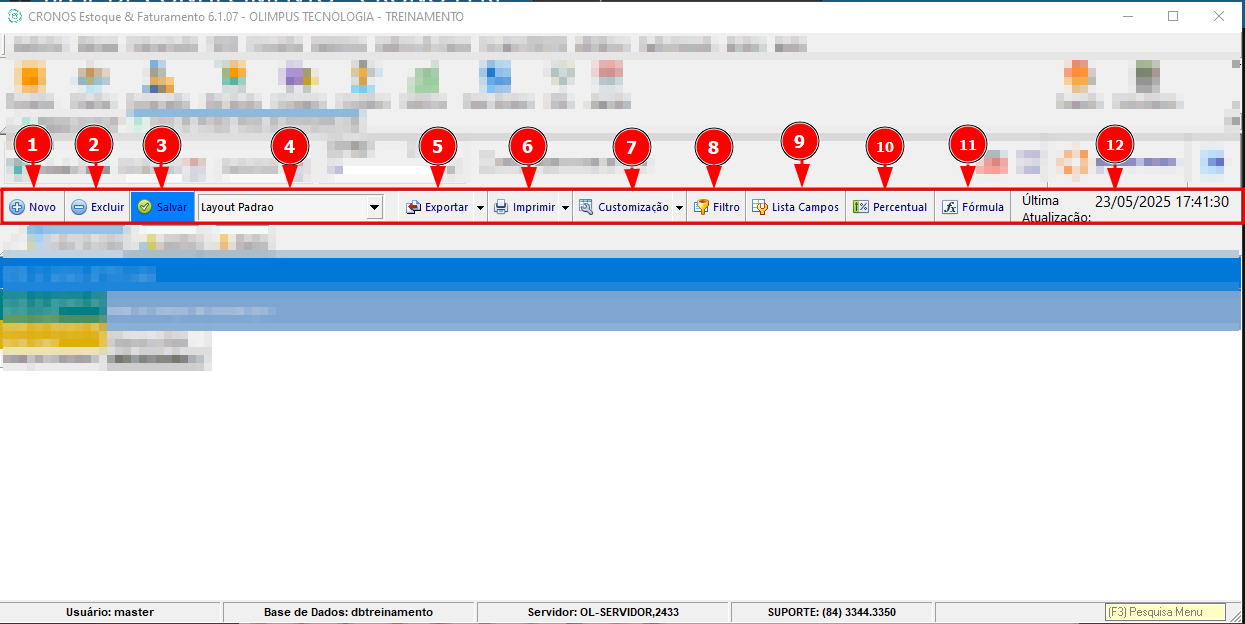Click the Imprimir printer icon

point(524,207)
